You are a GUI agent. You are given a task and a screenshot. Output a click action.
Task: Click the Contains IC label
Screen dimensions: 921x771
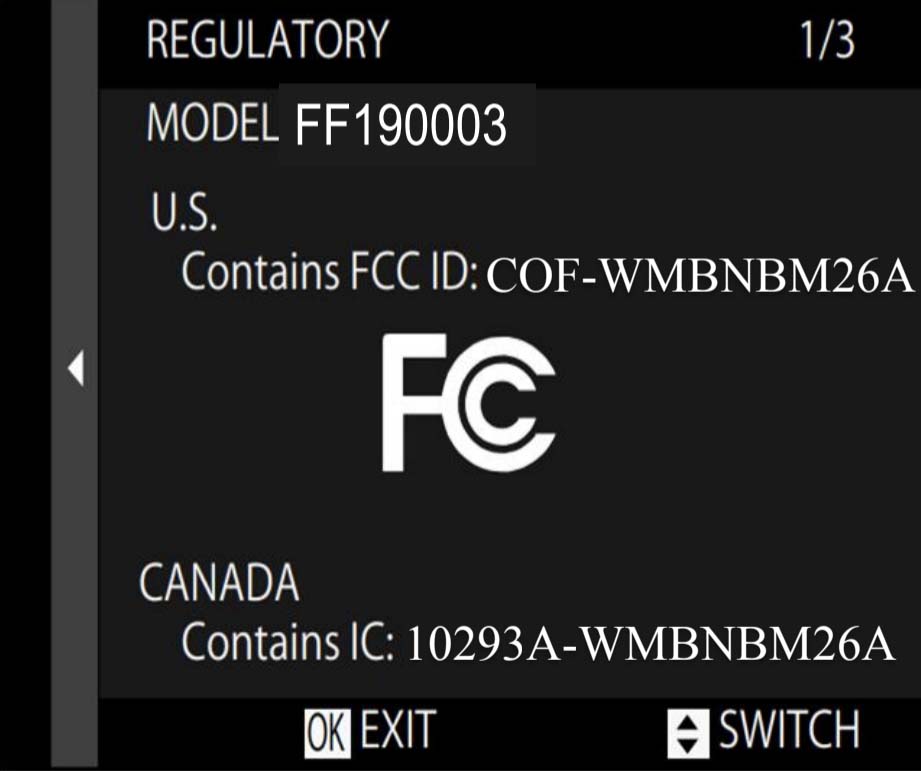[288, 641]
